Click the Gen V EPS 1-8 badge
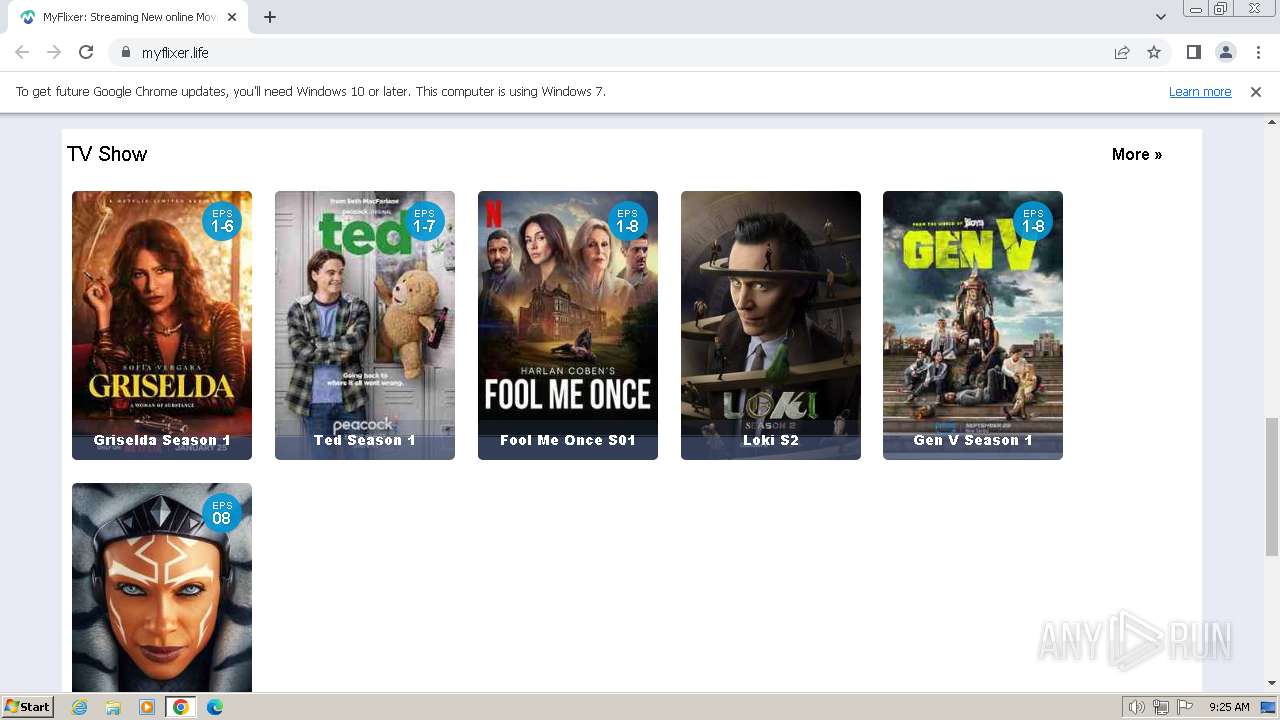The image size is (1280, 720). 1033,221
